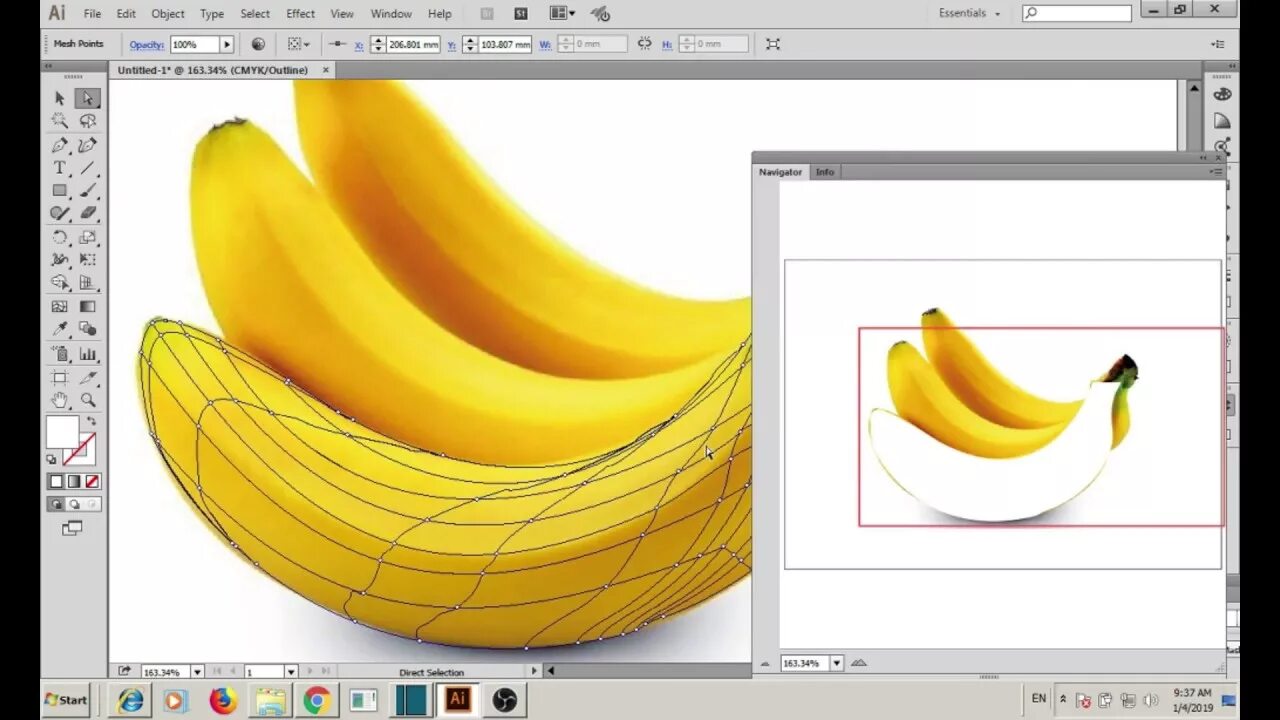1280x720 pixels.
Task: Select the Width tool
Action: tap(60, 260)
